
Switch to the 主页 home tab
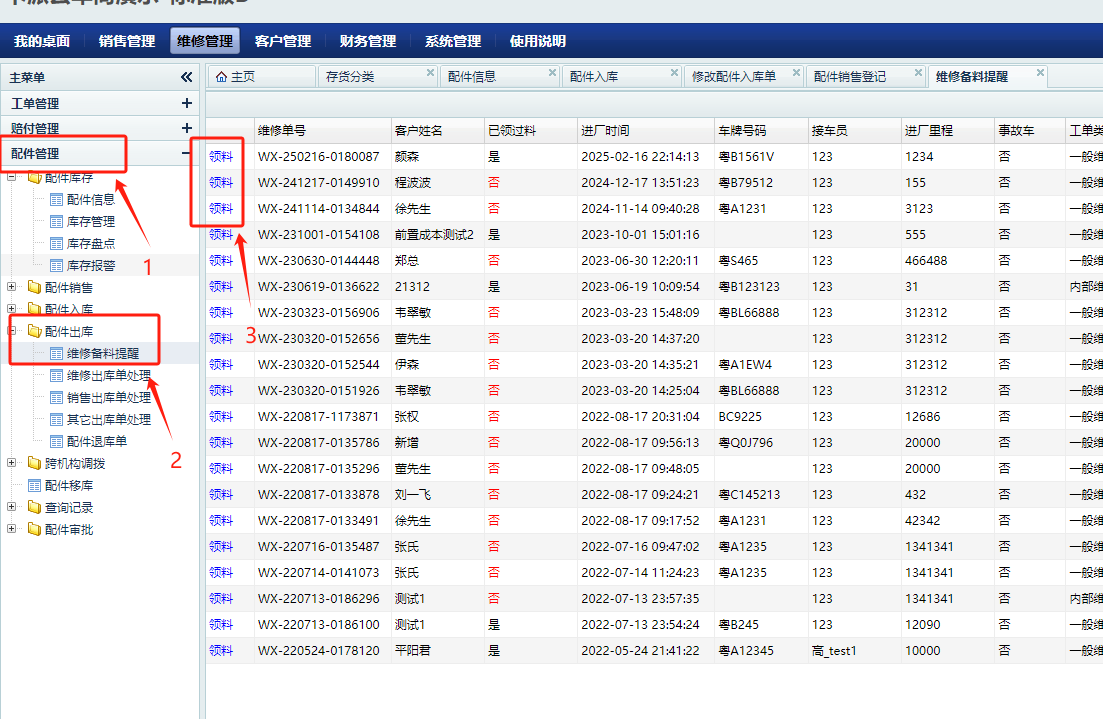click(x=235, y=77)
